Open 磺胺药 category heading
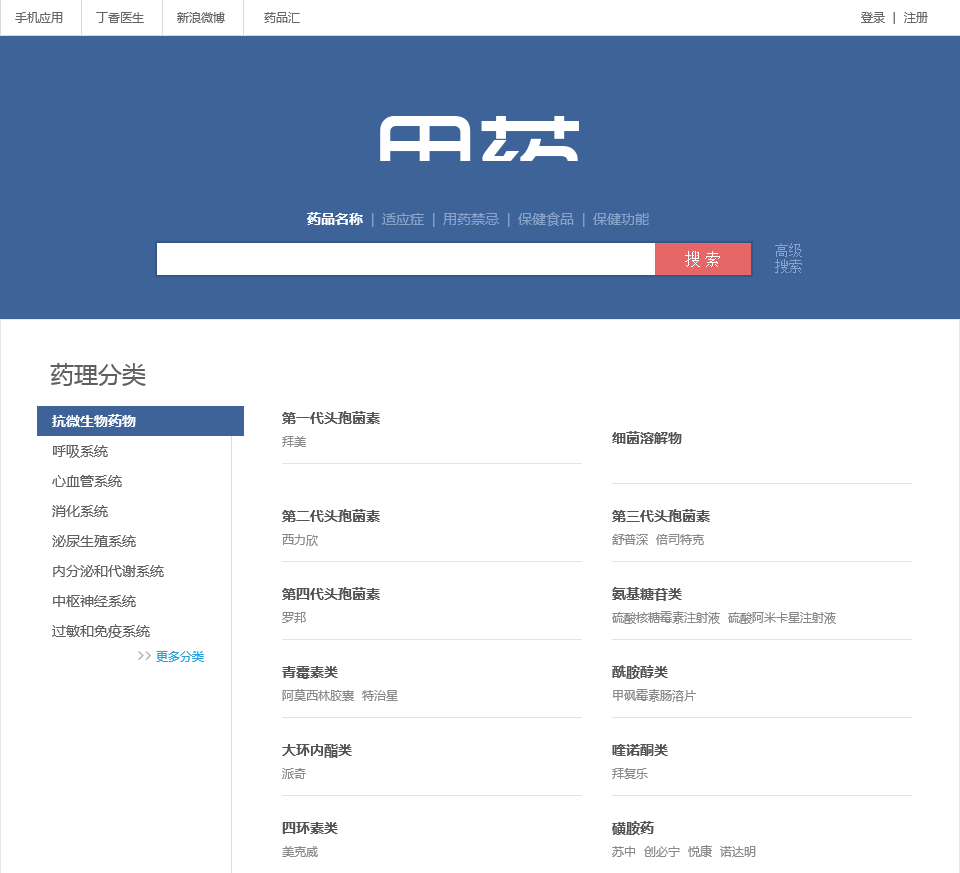Screen dimensions: 960x873 [x=633, y=828]
